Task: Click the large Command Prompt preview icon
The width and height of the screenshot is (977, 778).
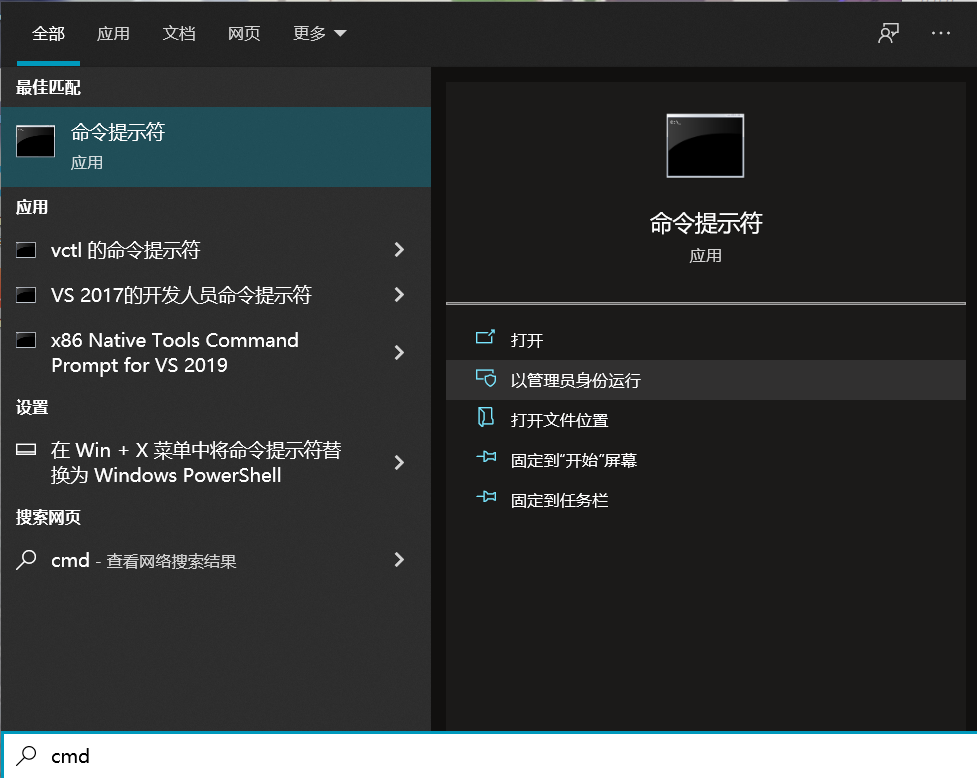Action: 705,146
